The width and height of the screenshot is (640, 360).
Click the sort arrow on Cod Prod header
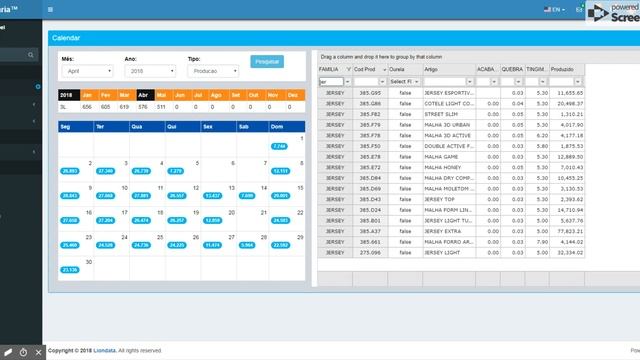(x=384, y=70)
